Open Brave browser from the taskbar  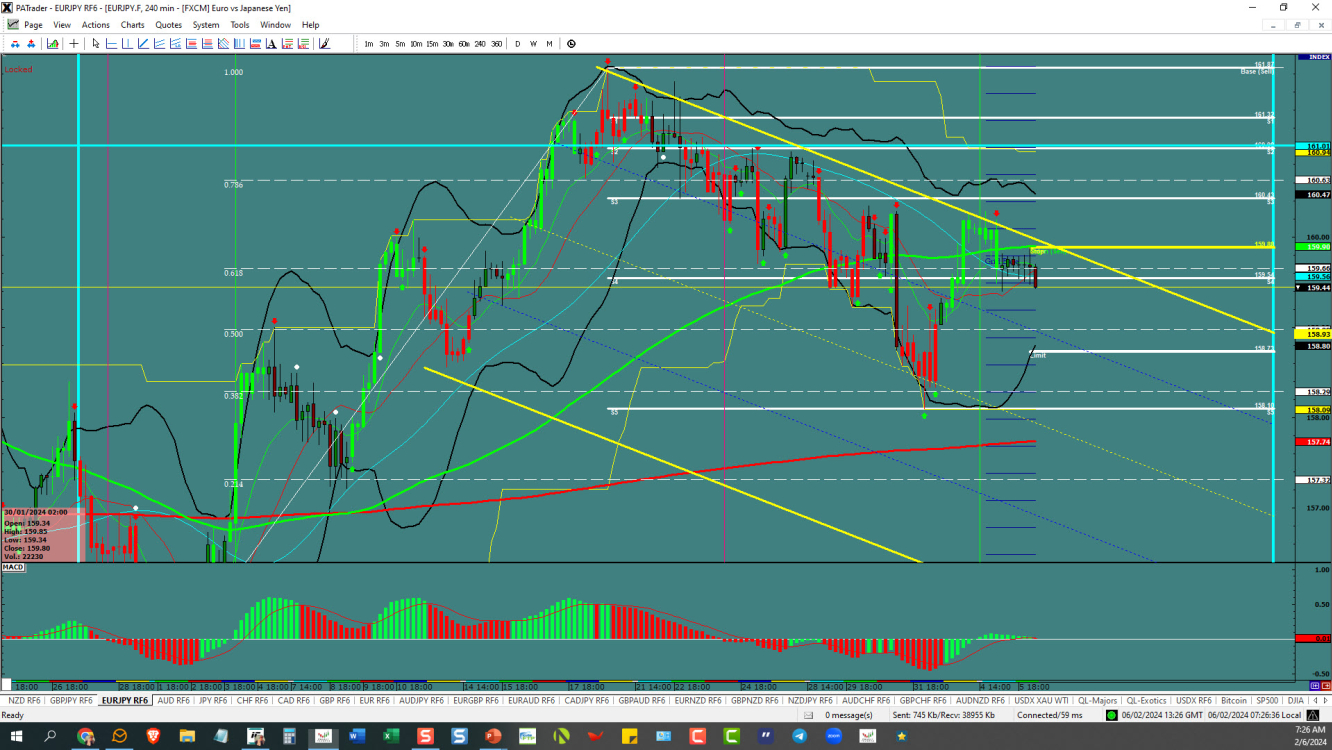point(153,736)
